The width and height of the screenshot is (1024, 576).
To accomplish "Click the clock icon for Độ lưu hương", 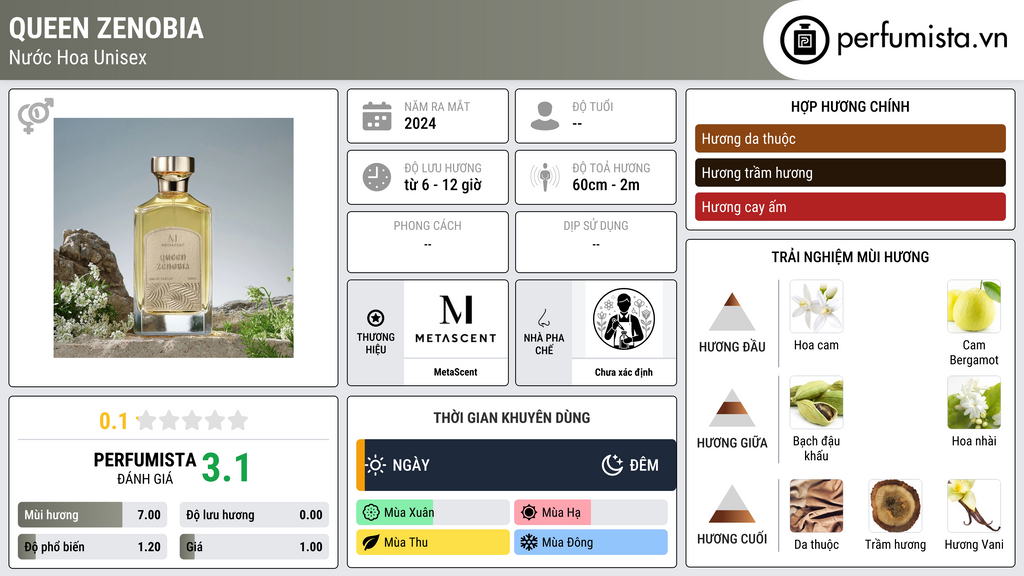I will click(x=377, y=177).
